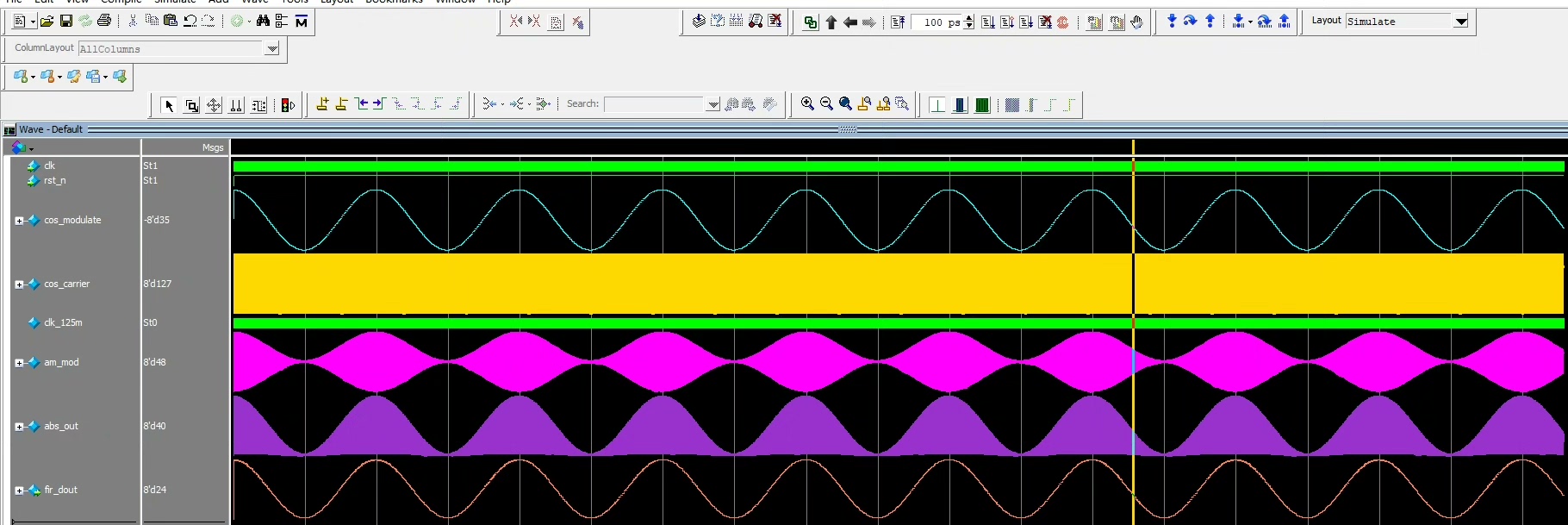Image resolution: width=1568 pixels, height=525 pixels.
Task: Click the wave Search input field
Action: tap(656, 104)
